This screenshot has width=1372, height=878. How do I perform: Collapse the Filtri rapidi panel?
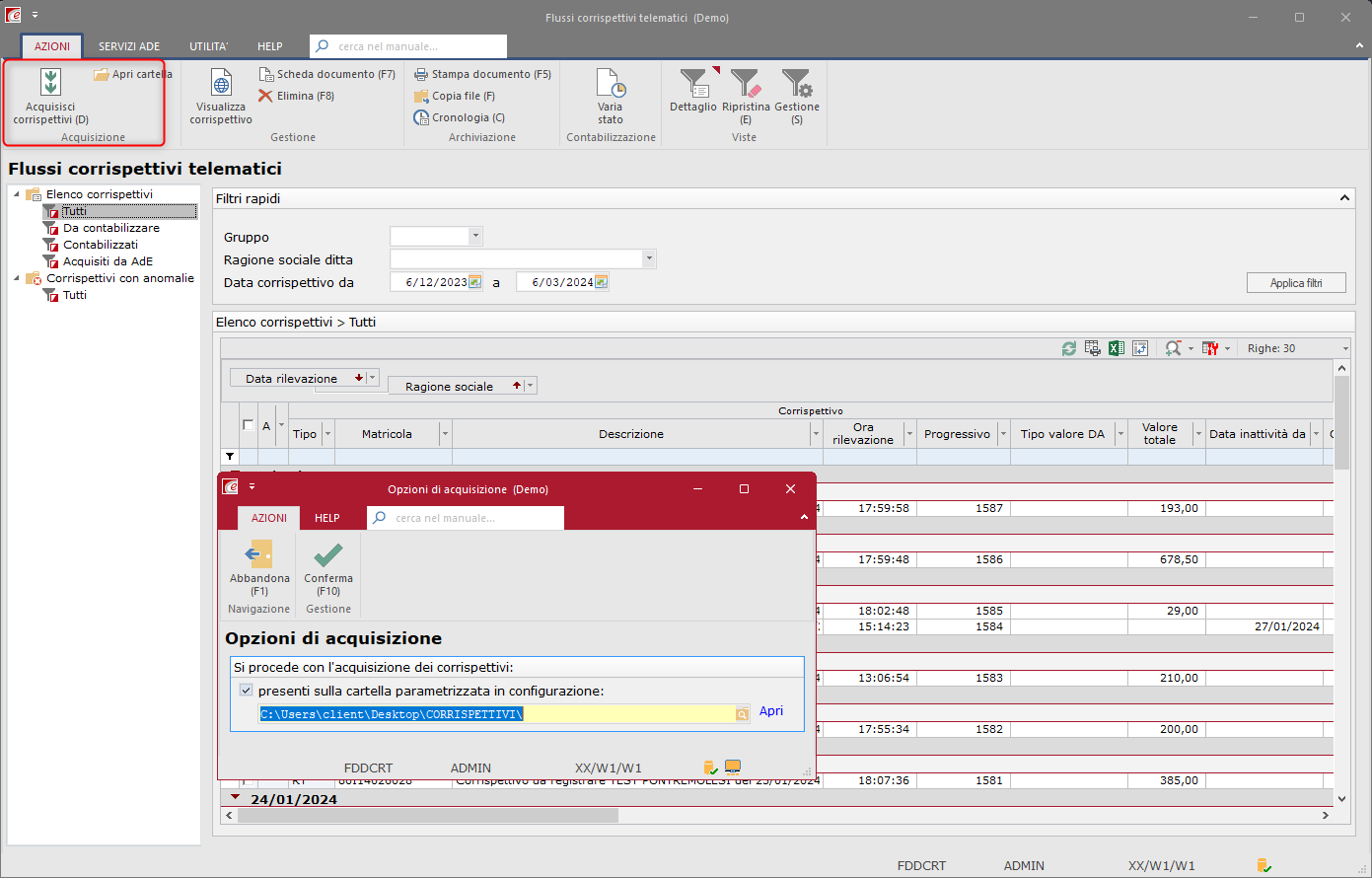click(x=1344, y=198)
